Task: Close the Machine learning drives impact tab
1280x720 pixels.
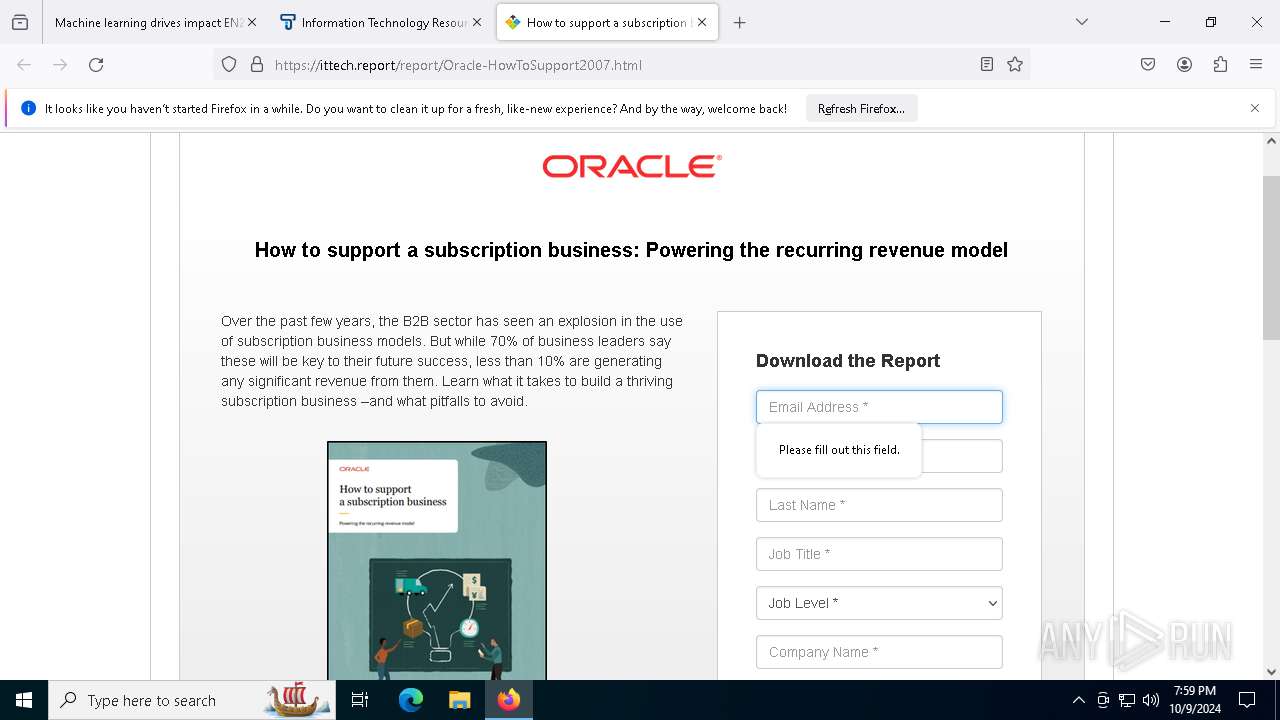Action: [252, 22]
